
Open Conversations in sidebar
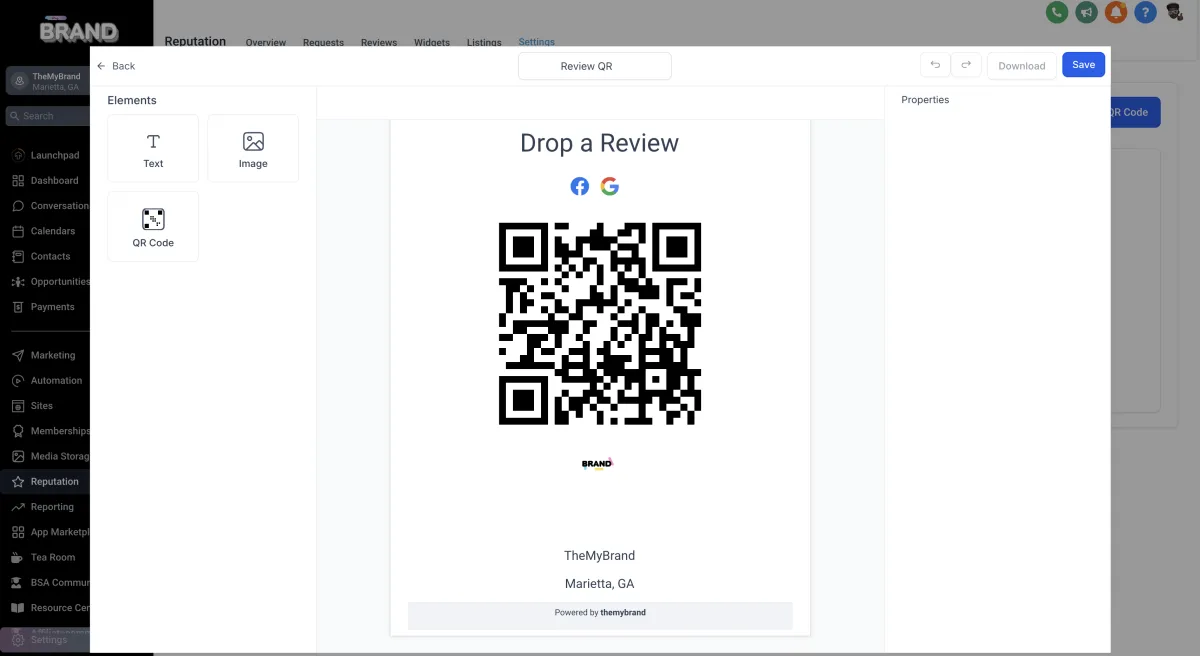click(x=48, y=206)
